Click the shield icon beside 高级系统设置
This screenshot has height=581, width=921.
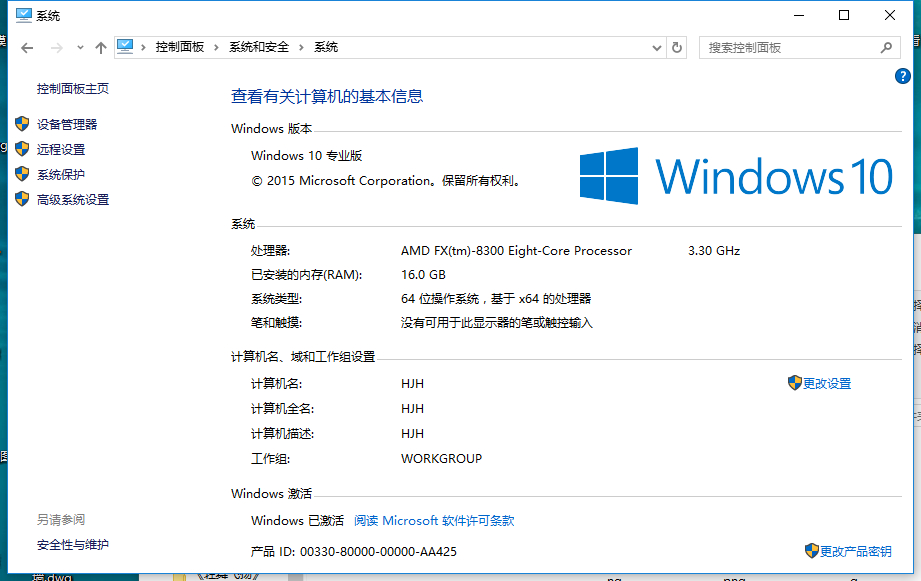pyautogui.click(x=22, y=199)
